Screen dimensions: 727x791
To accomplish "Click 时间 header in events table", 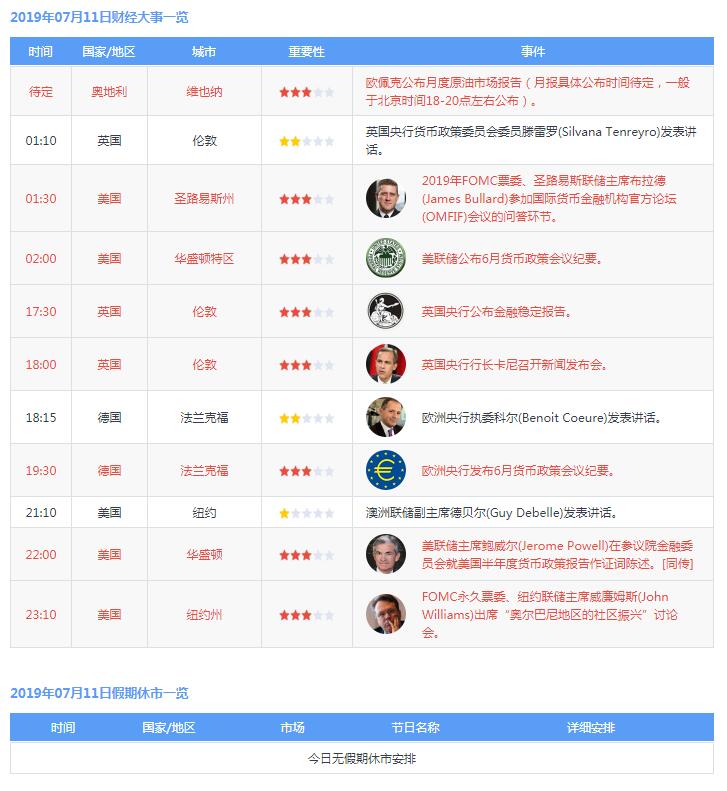I will click(x=41, y=51).
